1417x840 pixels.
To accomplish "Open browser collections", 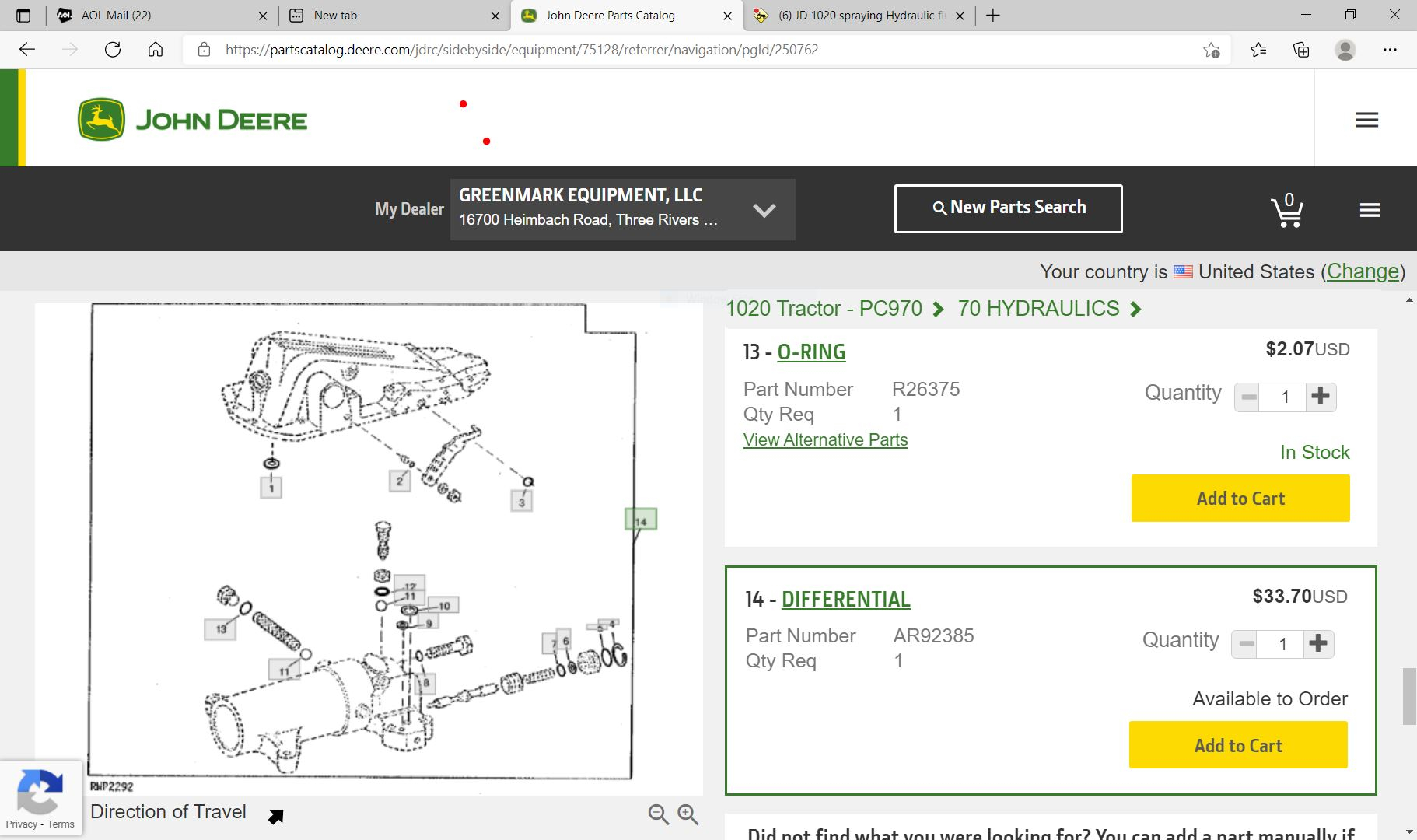I will pyautogui.click(x=1301, y=50).
